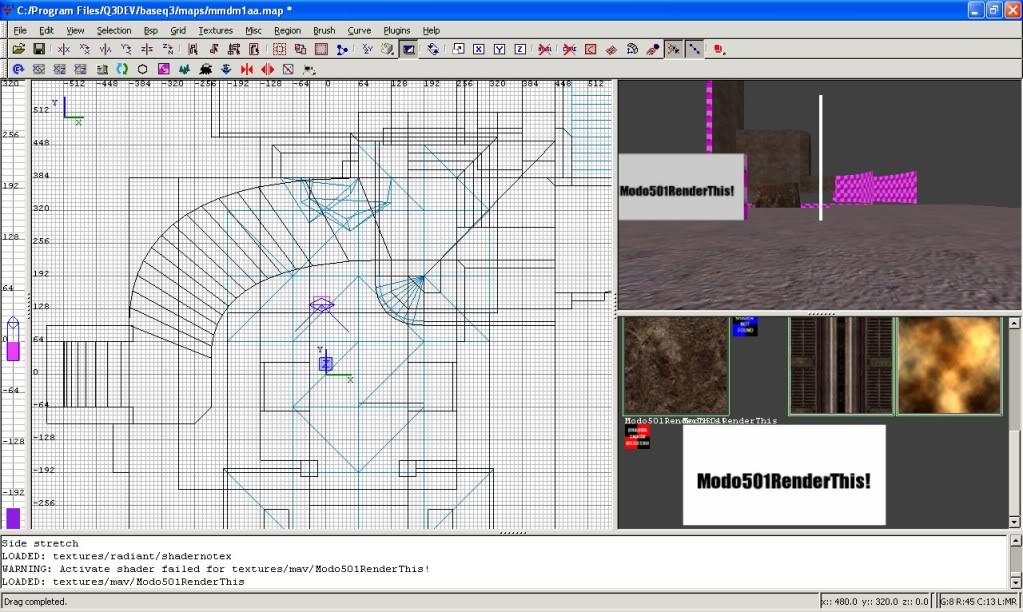This screenshot has height=612, width=1023.
Task: Expand the Curve menu
Action: 359,31
